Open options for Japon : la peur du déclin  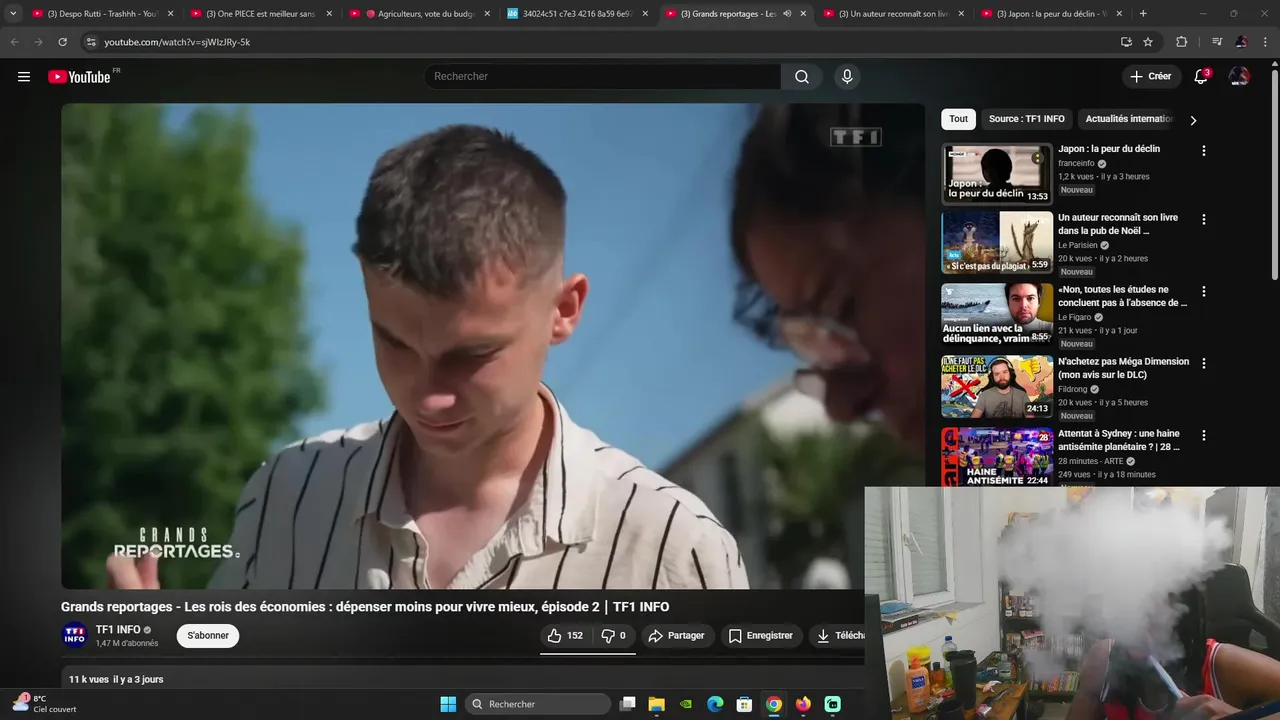1204,151
